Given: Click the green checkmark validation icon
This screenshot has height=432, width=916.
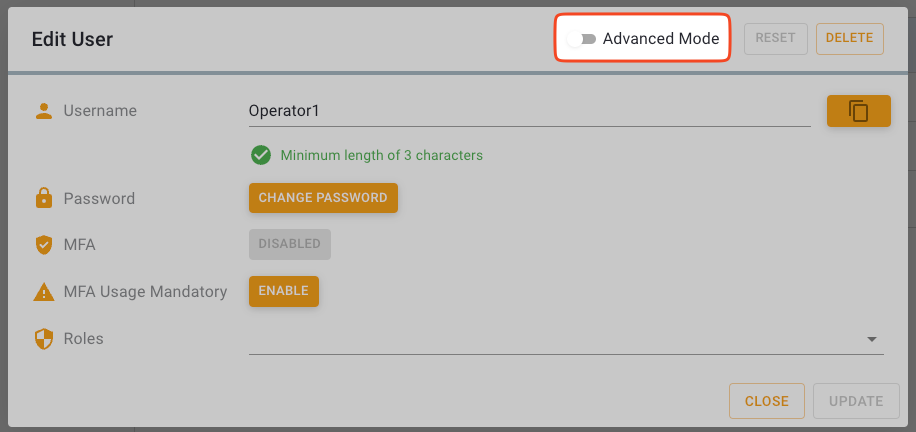Looking at the screenshot, I should coord(261,156).
